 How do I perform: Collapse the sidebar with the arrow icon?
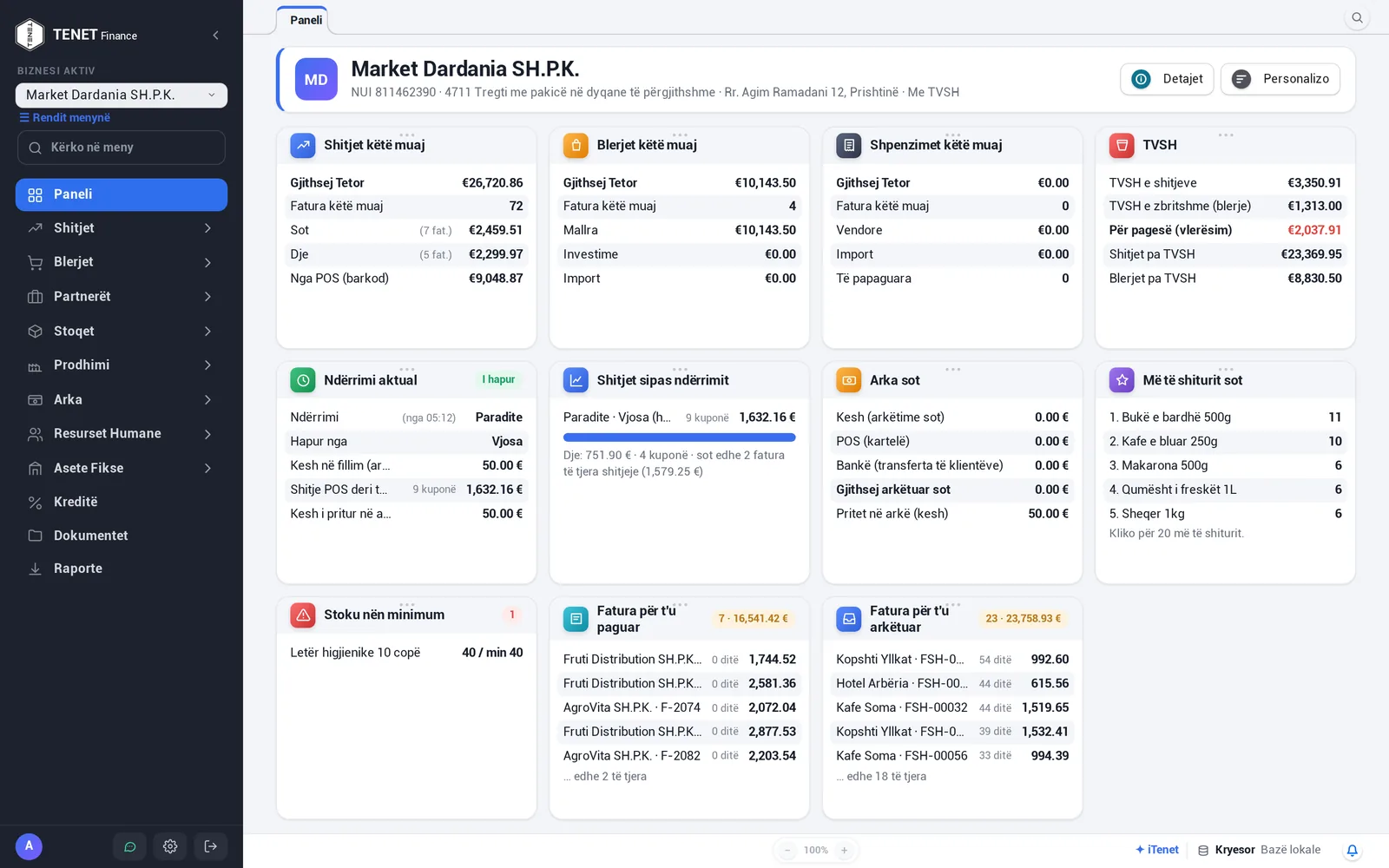215,36
